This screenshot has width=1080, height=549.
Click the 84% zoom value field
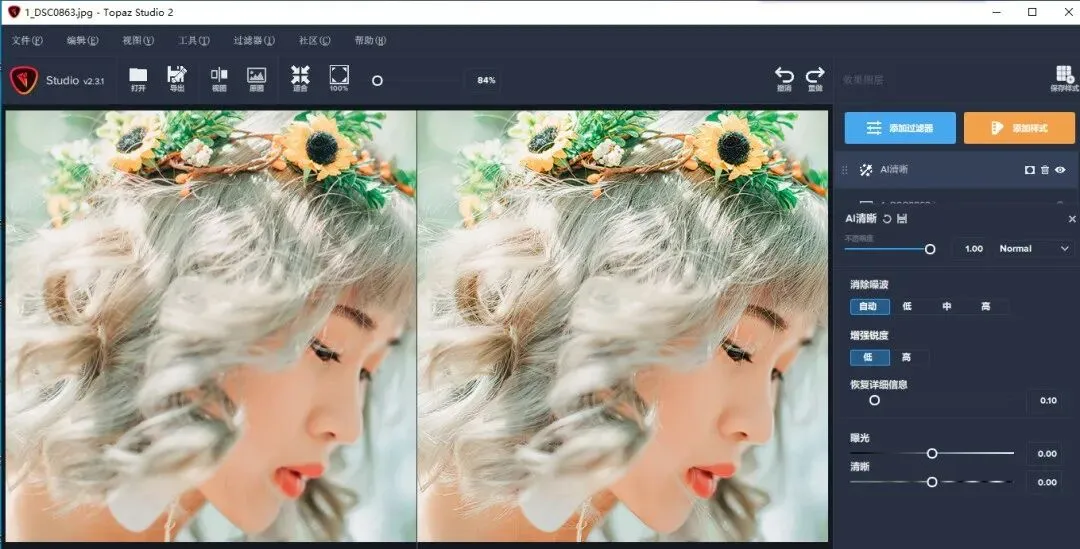tap(486, 81)
